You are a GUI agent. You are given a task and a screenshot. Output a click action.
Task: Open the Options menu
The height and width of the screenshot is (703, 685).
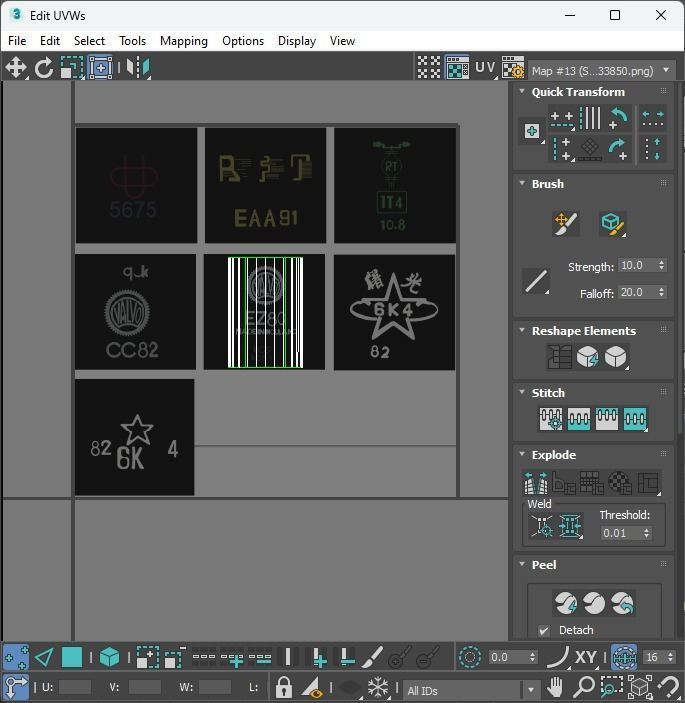(243, 41)
